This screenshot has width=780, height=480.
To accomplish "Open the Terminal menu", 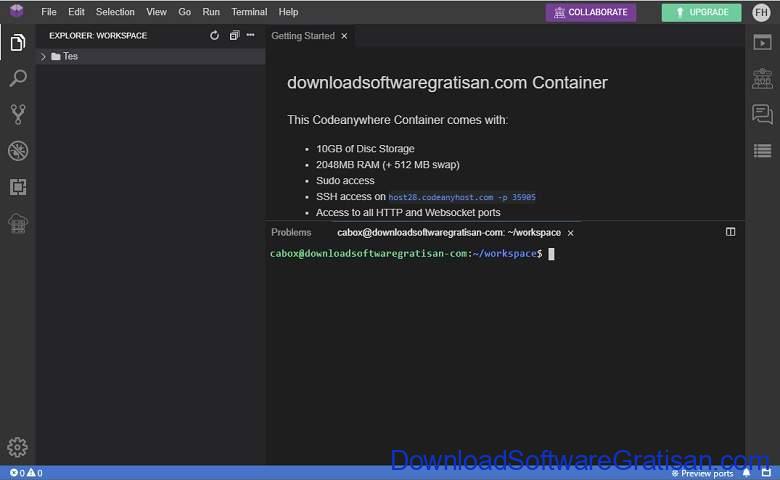I will (x=249, y=12).
